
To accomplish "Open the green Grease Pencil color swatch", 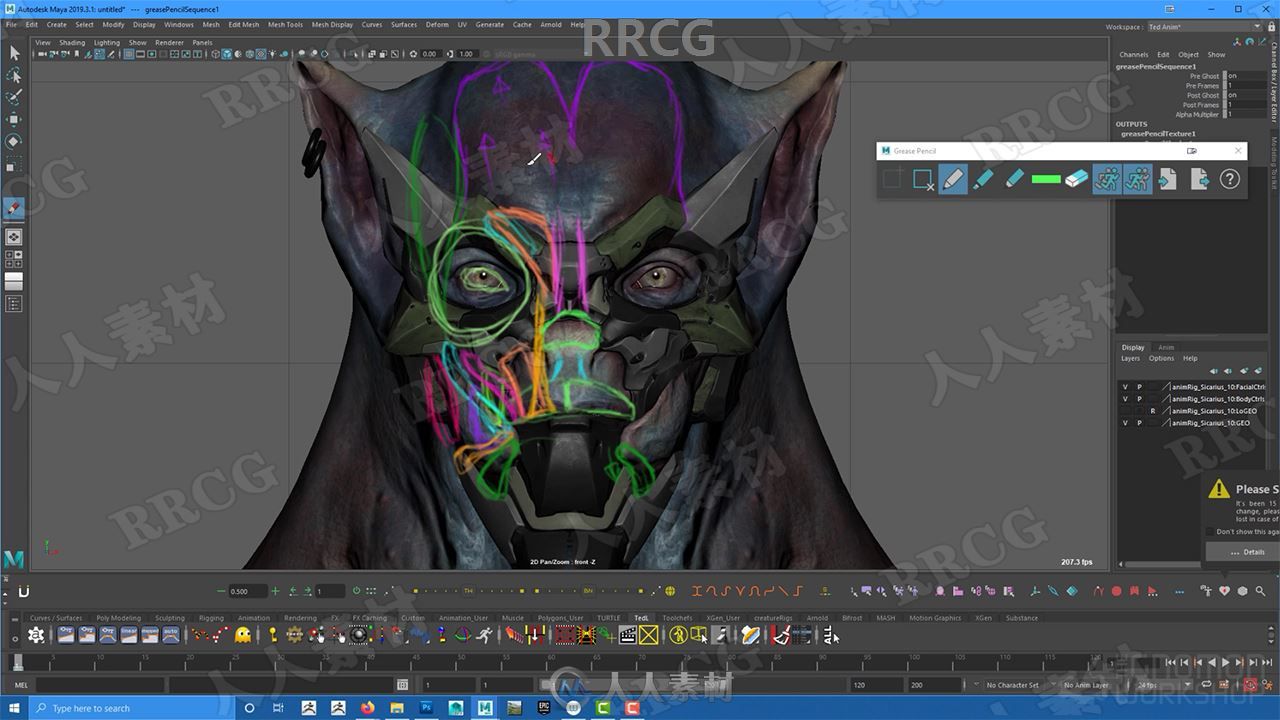I will (x=1045, y=179).
